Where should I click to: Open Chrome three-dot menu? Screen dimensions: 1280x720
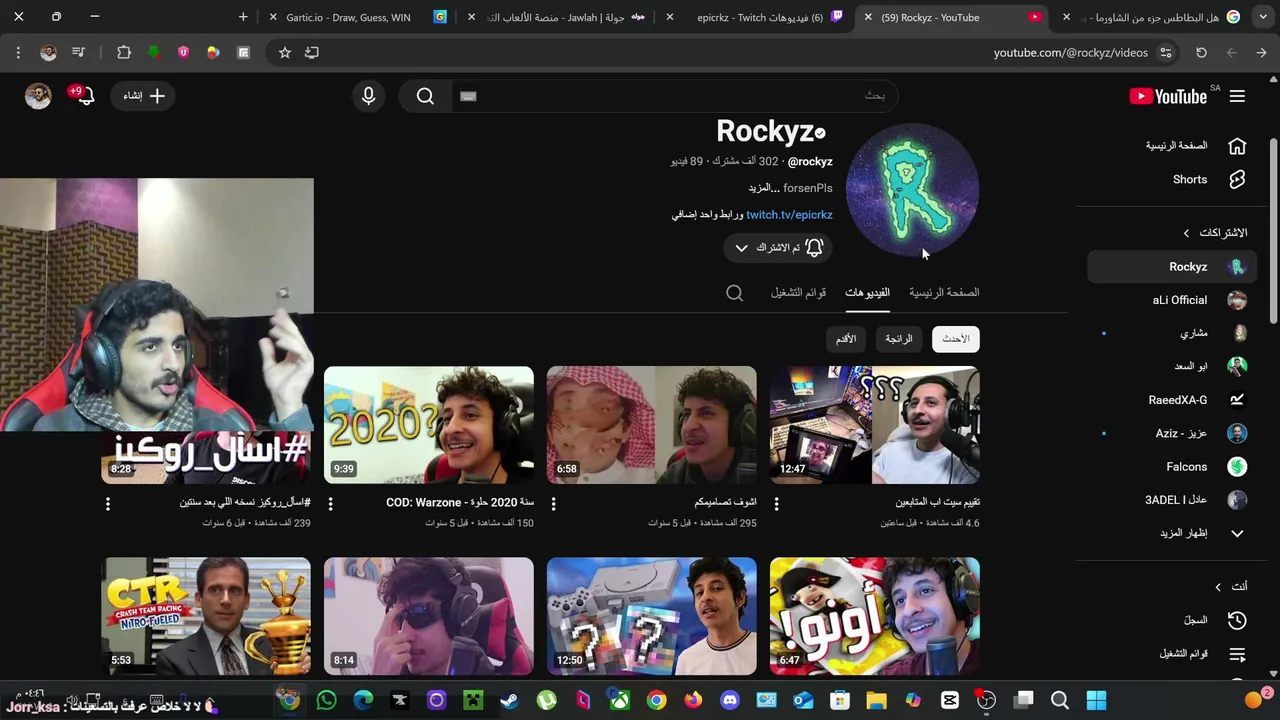point(18,53)
